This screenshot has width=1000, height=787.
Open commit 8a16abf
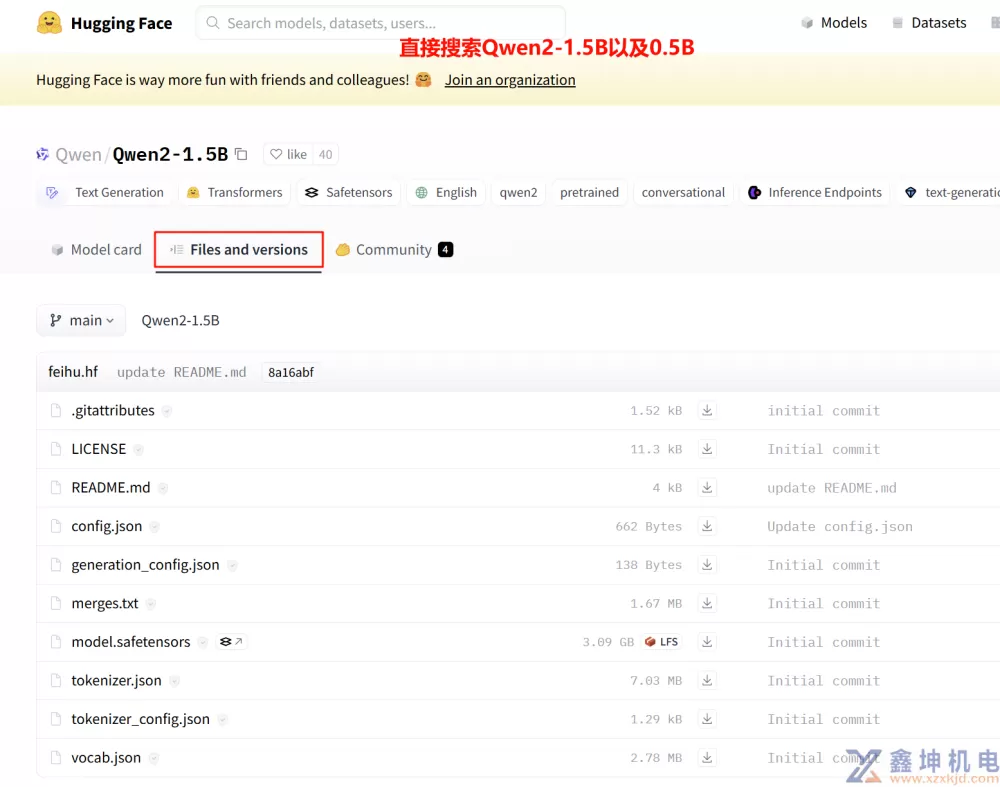click(291, 372)
